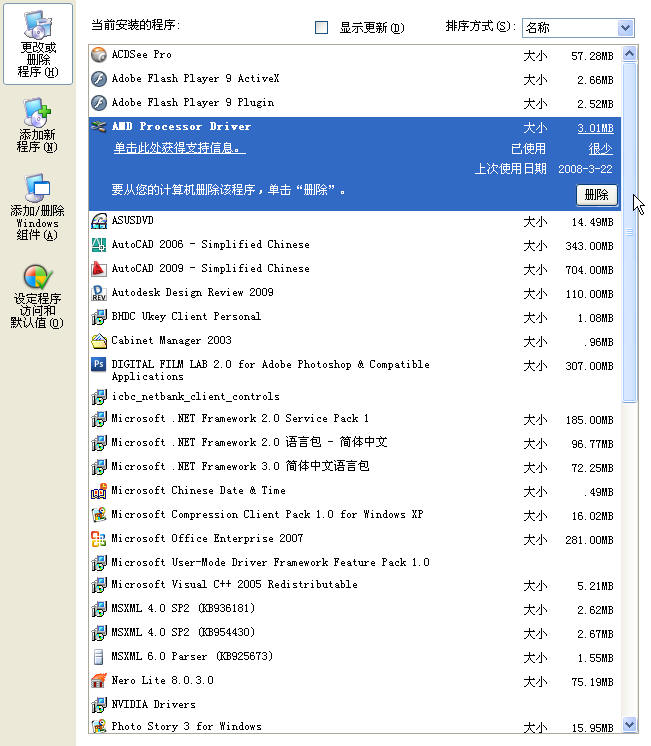The height and width of the screenshot is (746, 651).
Task: Select Microsoft .NET Framework 3.0 简体中文语言包 entry
Action: [x=355, y=467]
